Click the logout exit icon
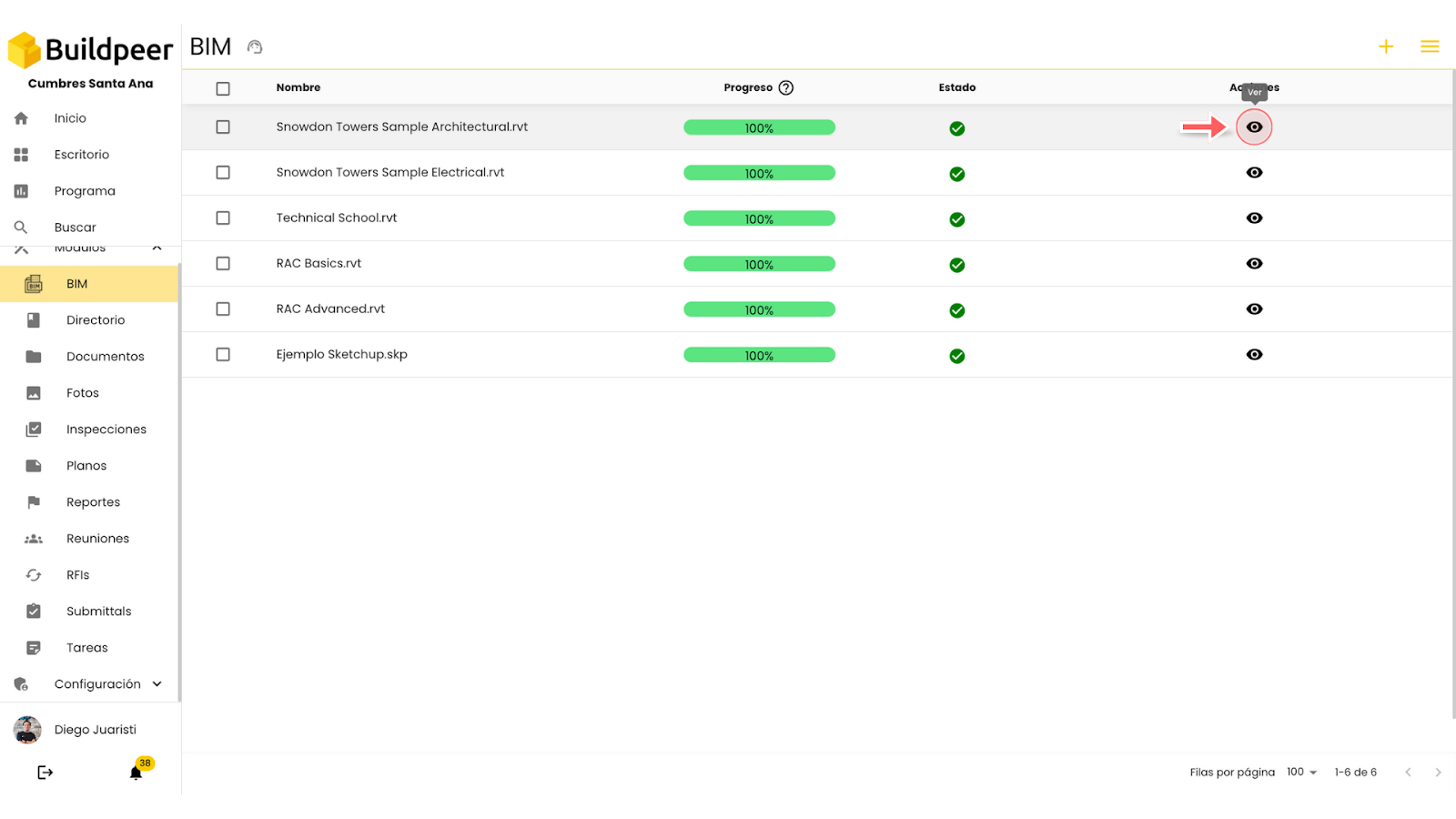Viewport: 1456px width, 819px height. pyautogui.click(x=45, y=773)
